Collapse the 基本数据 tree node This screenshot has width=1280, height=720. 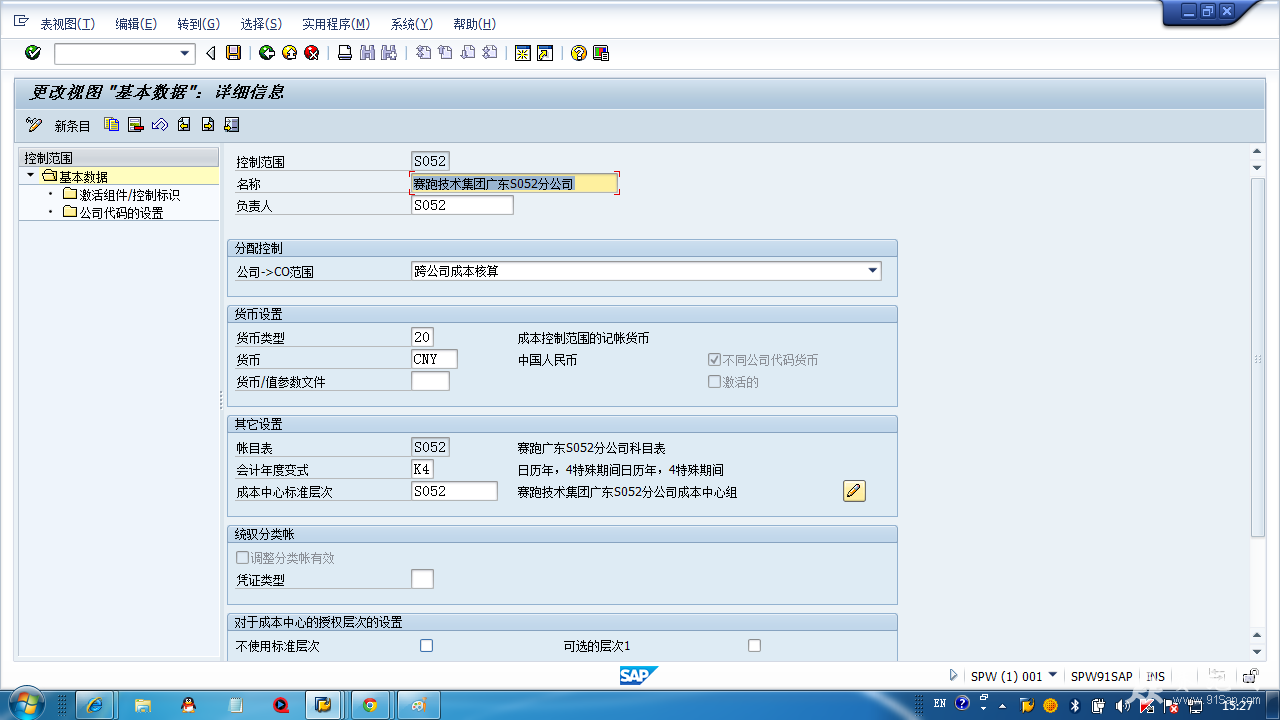[31, 176]
